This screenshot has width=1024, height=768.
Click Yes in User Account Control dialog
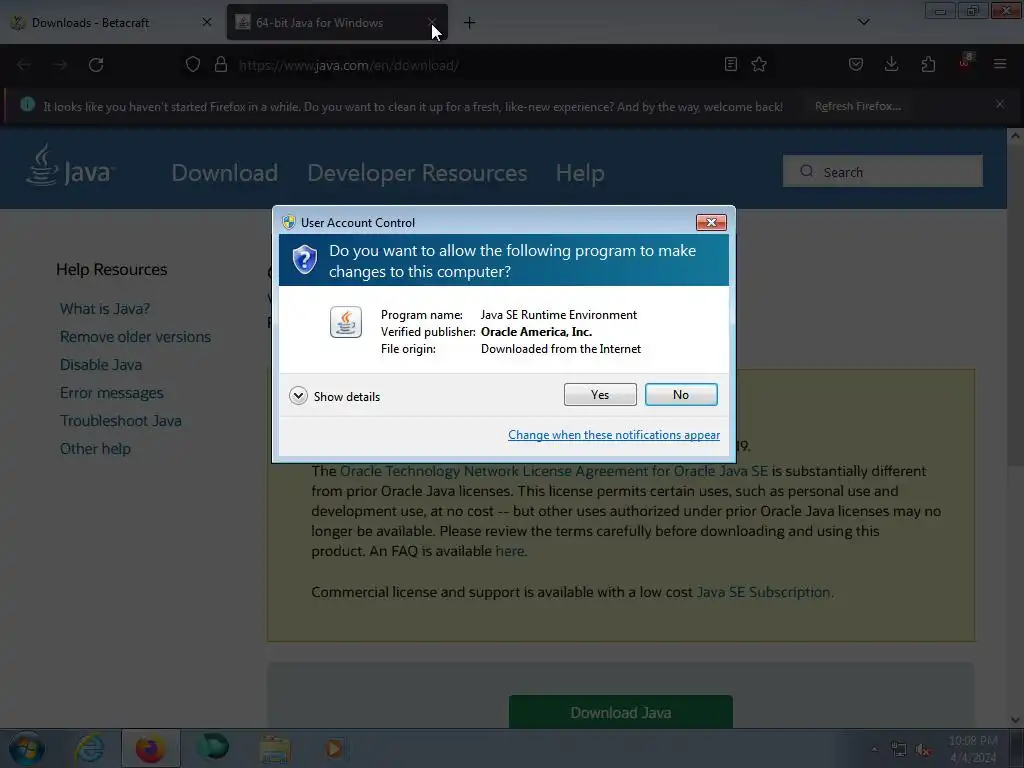(600, 394)
